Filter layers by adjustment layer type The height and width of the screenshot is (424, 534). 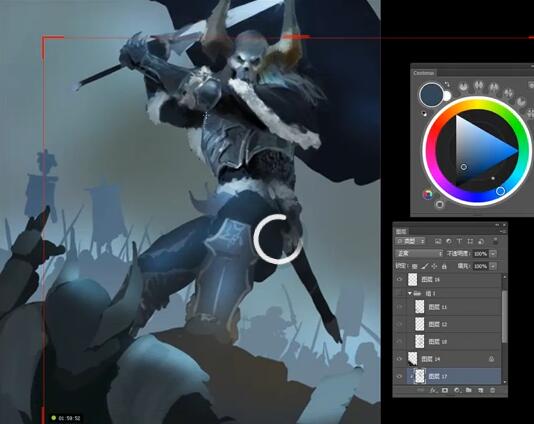tap(449, 241)
